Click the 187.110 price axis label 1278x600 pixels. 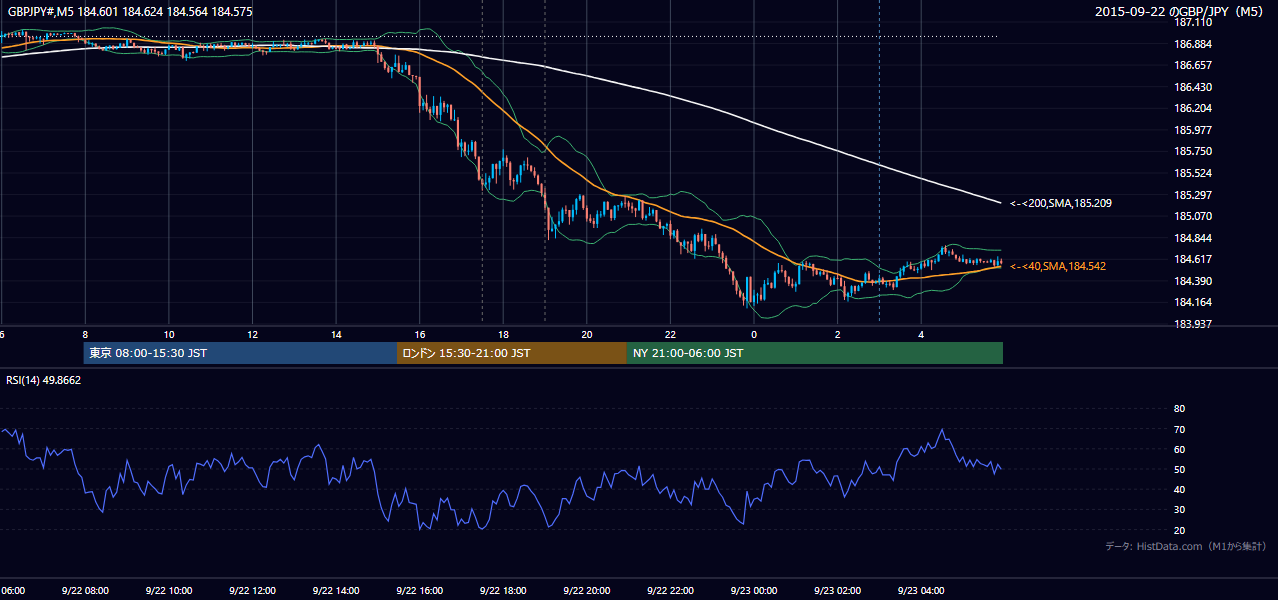(1192, 23)
